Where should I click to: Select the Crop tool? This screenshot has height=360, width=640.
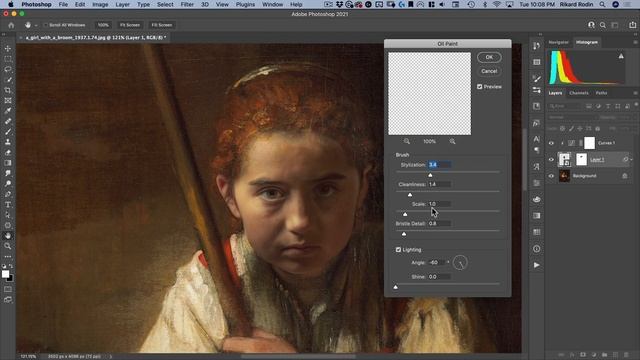[x=8, y=90]
